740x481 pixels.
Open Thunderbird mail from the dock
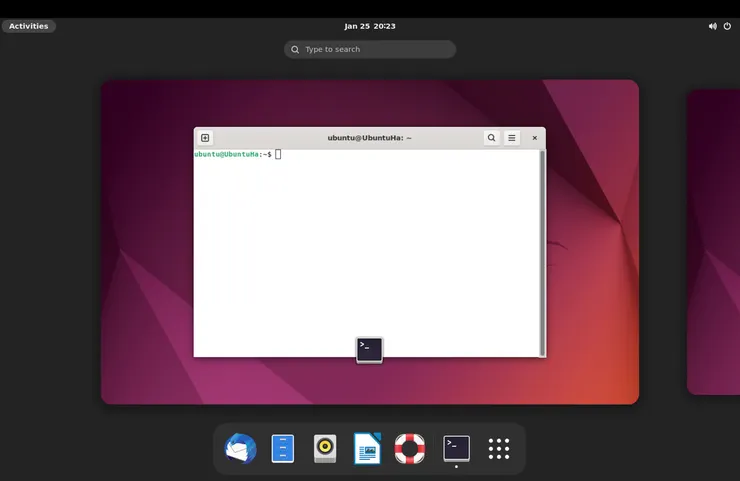pyautogui.click(x=241, y=448)
